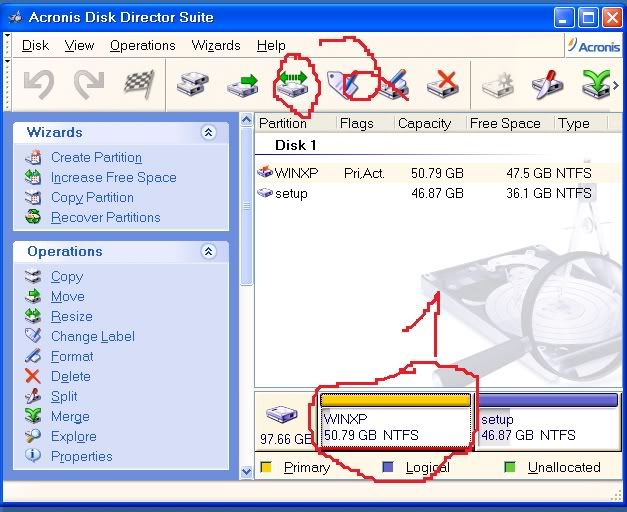The width and height of the screenshot is (627, 512).
Task: Click the Split icon in Operations panel
Action: pos(33,396)
